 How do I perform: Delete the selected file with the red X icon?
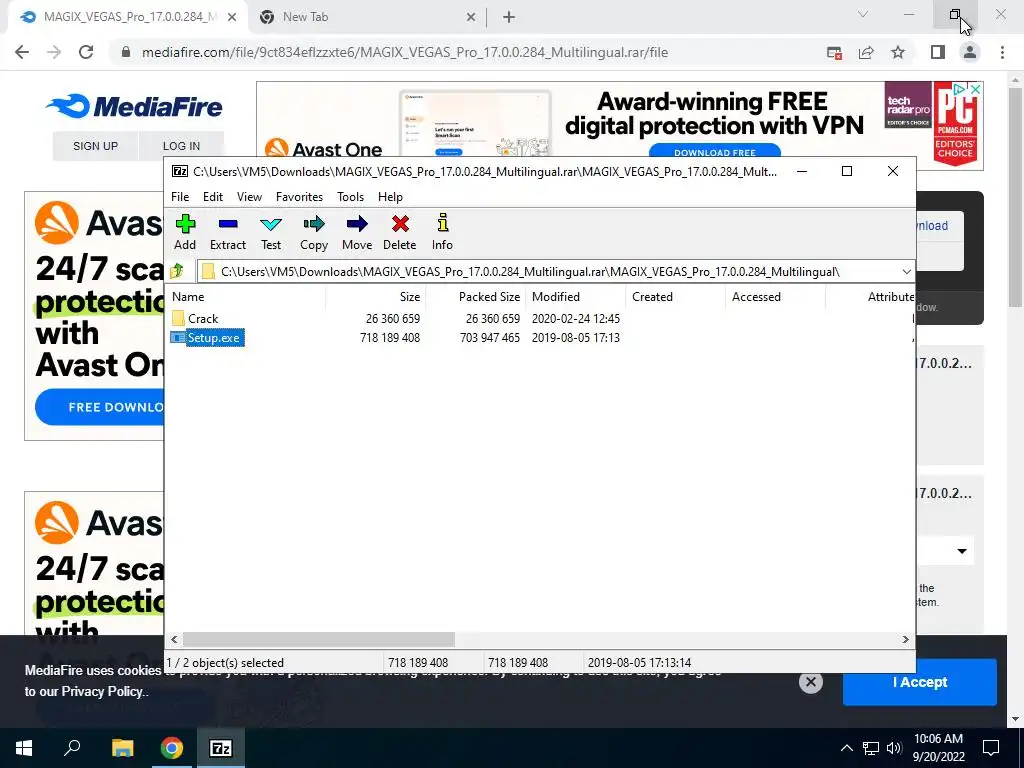coord(400,232)
